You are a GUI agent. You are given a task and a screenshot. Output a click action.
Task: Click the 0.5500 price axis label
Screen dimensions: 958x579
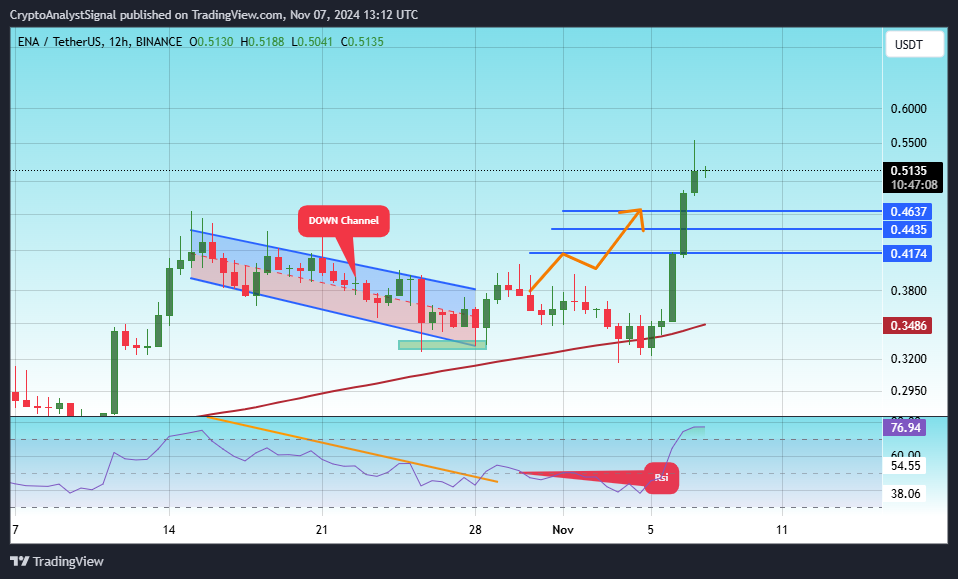(909, 143)
